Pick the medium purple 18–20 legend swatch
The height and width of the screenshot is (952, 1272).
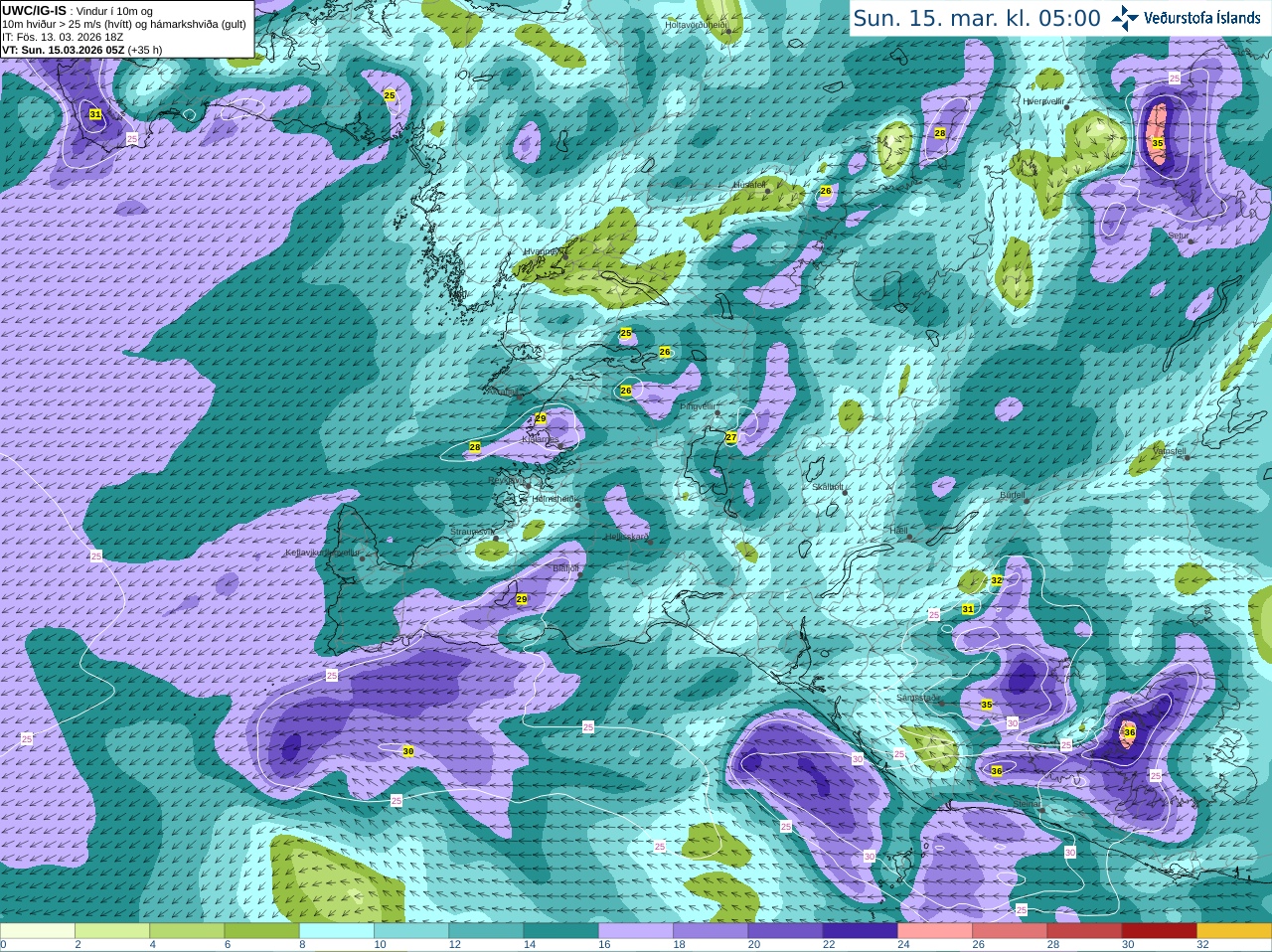click(711, 931)
